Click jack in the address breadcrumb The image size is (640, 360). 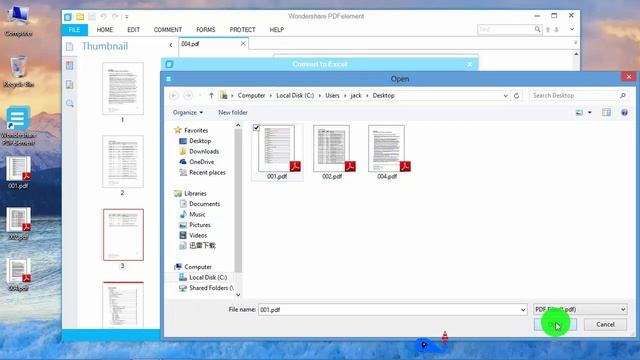click(356, 96)
